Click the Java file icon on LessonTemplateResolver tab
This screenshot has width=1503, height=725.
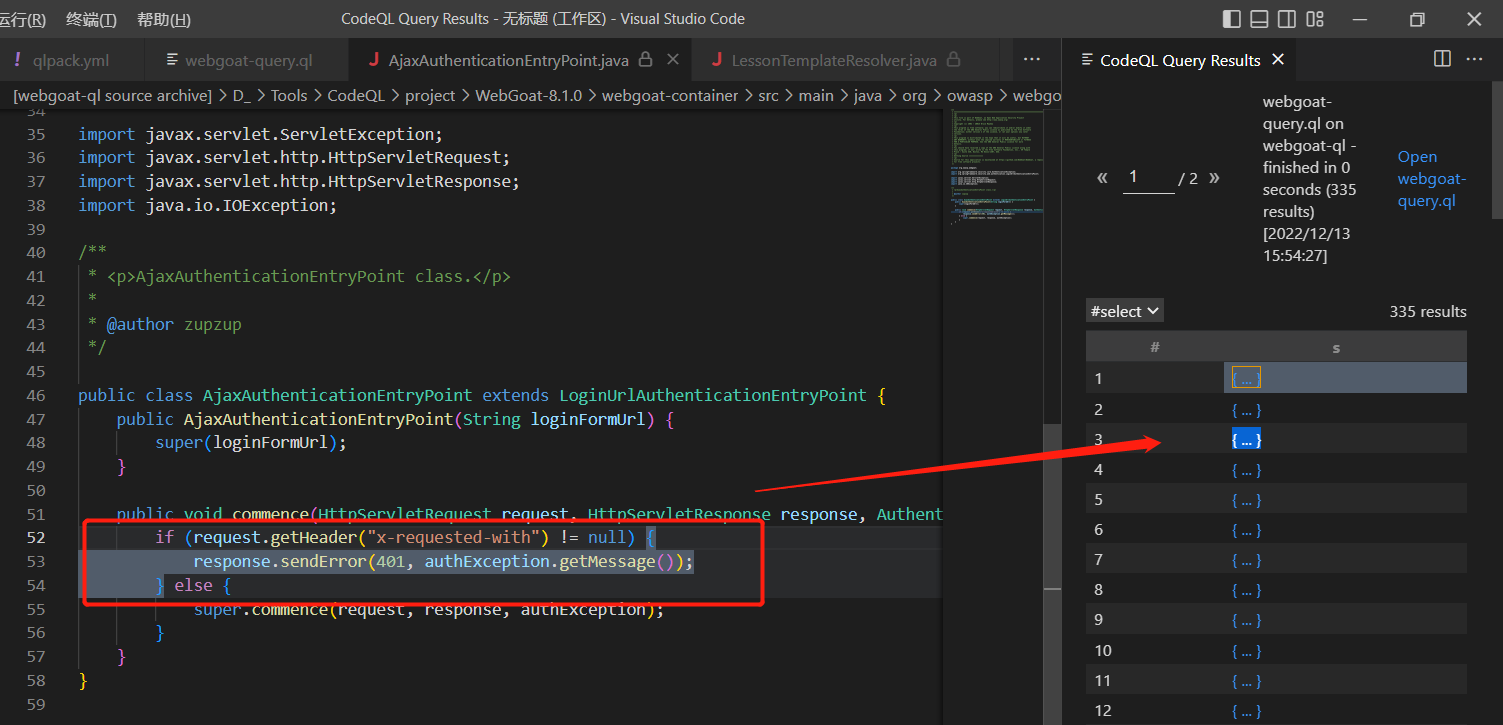click(x=716, y=60)
